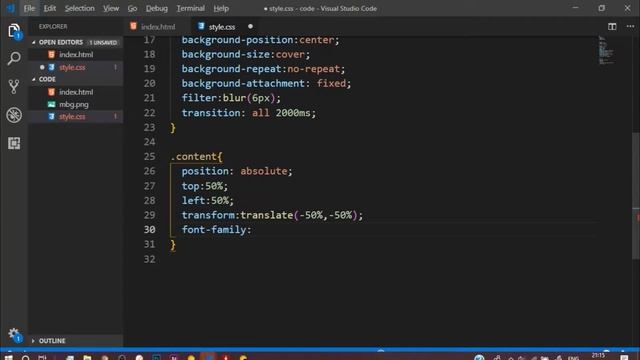Click the closing brace on line 31
Screen dimensions: 640x360
173,245
